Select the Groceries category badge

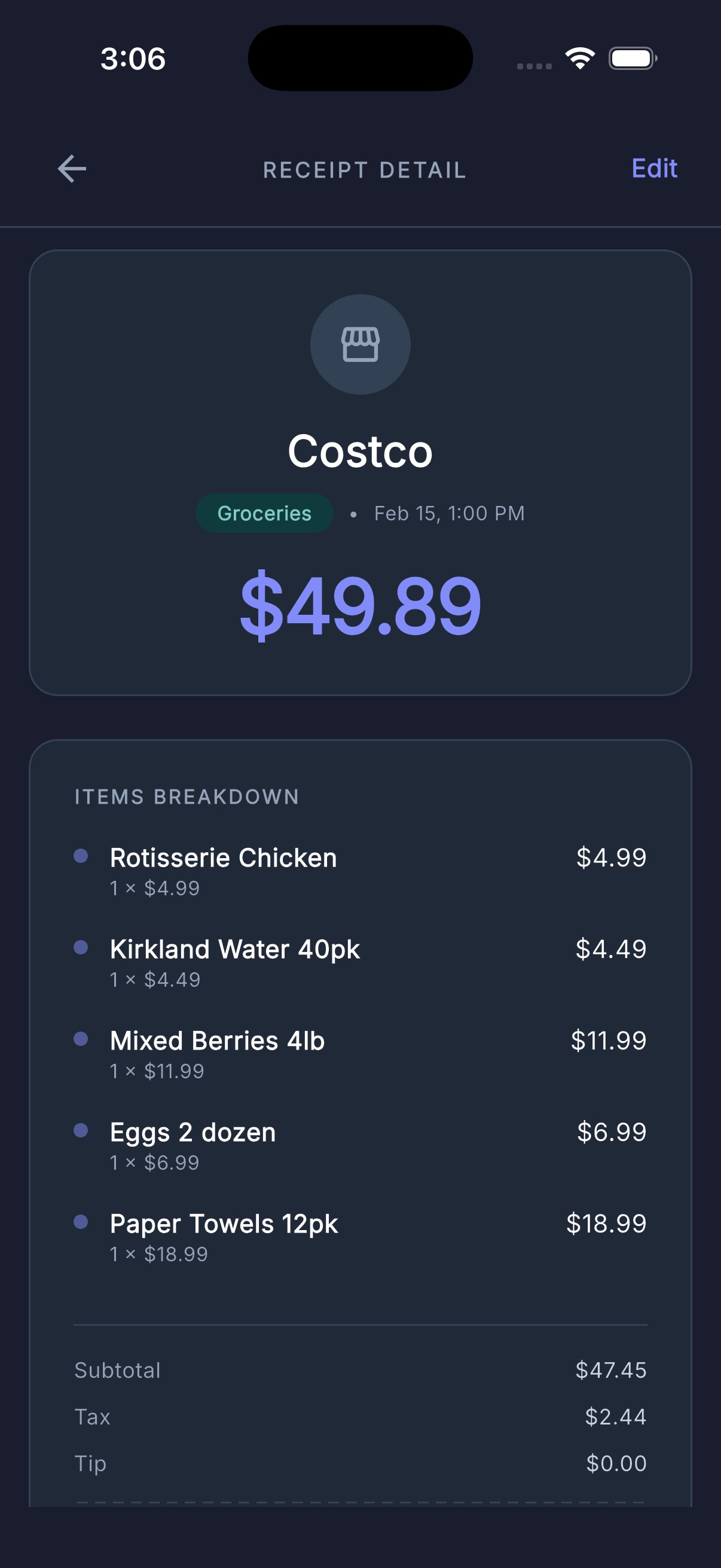(x=264, y=513)
